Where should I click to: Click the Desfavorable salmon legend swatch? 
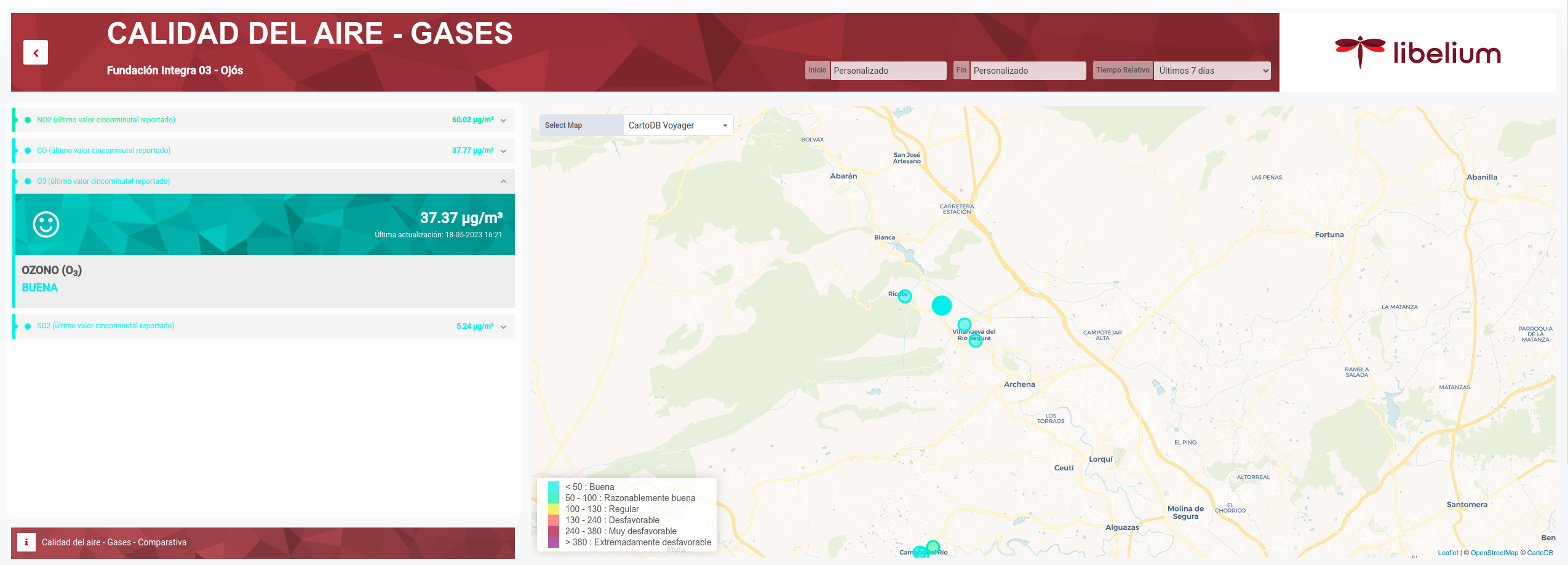point(554,520)
